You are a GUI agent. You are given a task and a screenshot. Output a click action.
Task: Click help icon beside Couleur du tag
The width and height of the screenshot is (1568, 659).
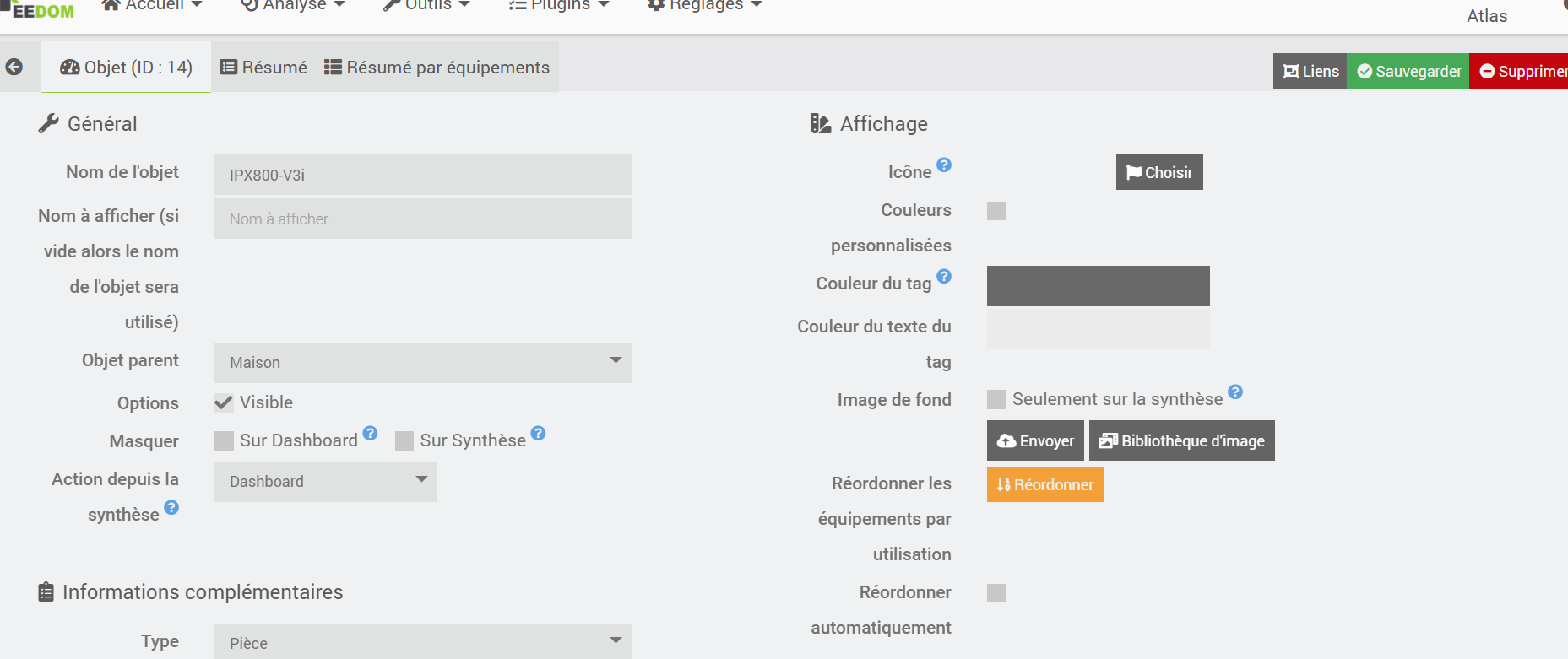tap(944, 276)
